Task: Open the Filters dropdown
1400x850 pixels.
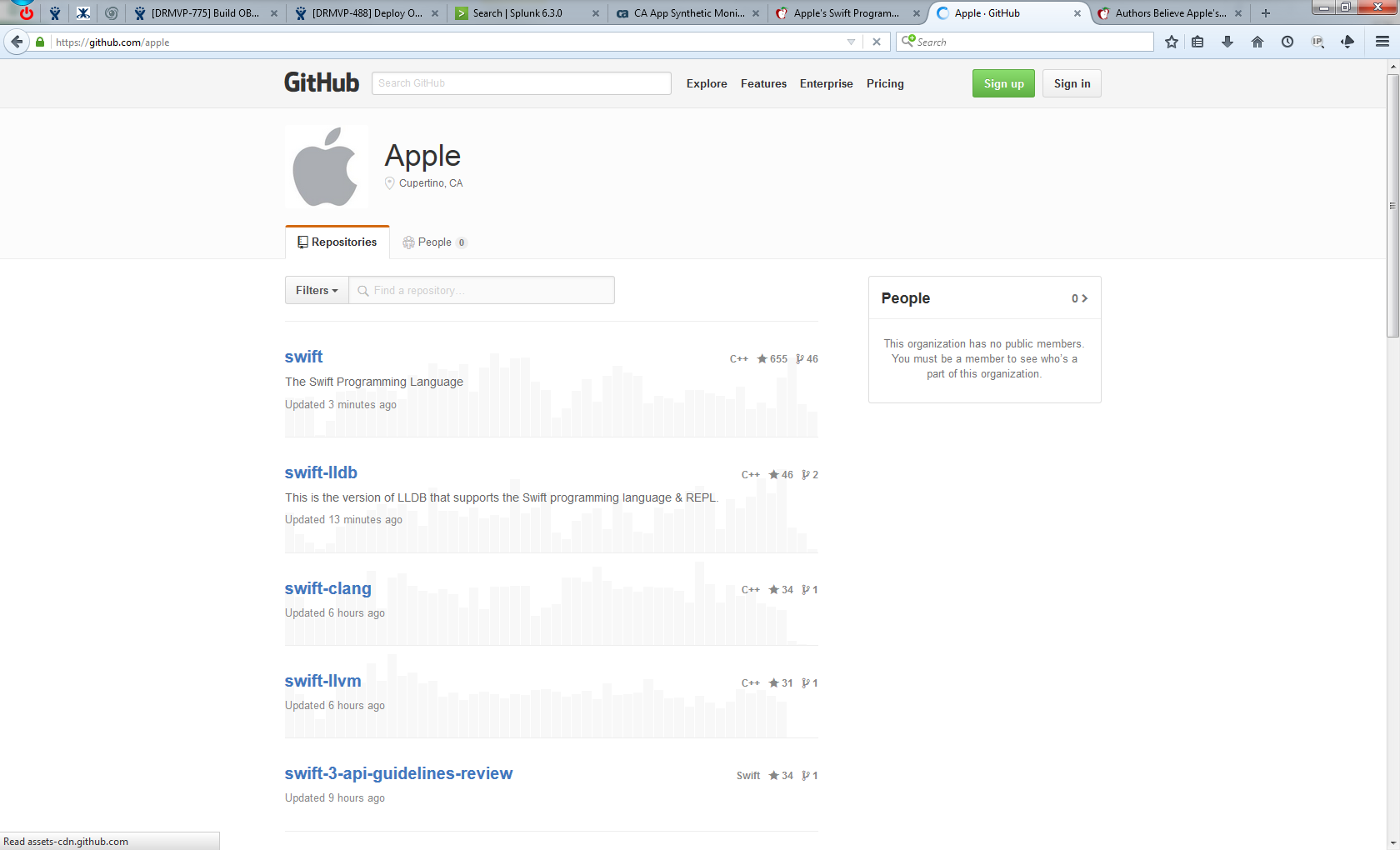Action: point(317,290)
